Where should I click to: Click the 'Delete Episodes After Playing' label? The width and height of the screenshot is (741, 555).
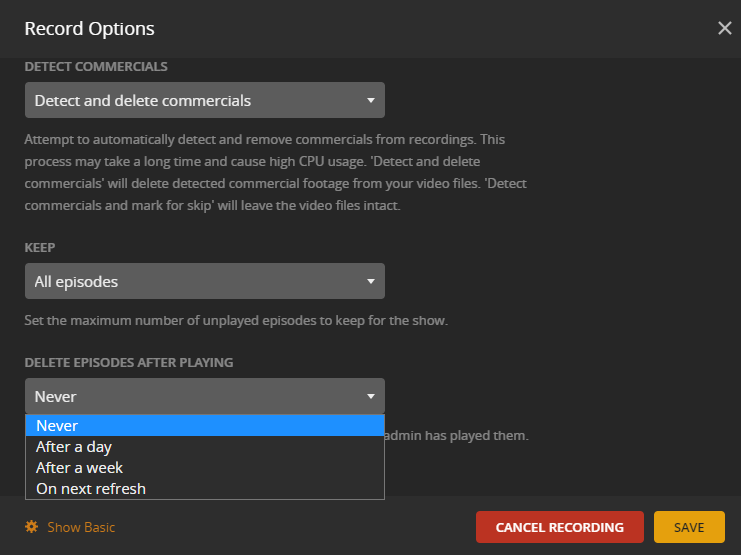click(x=129, y=362)
